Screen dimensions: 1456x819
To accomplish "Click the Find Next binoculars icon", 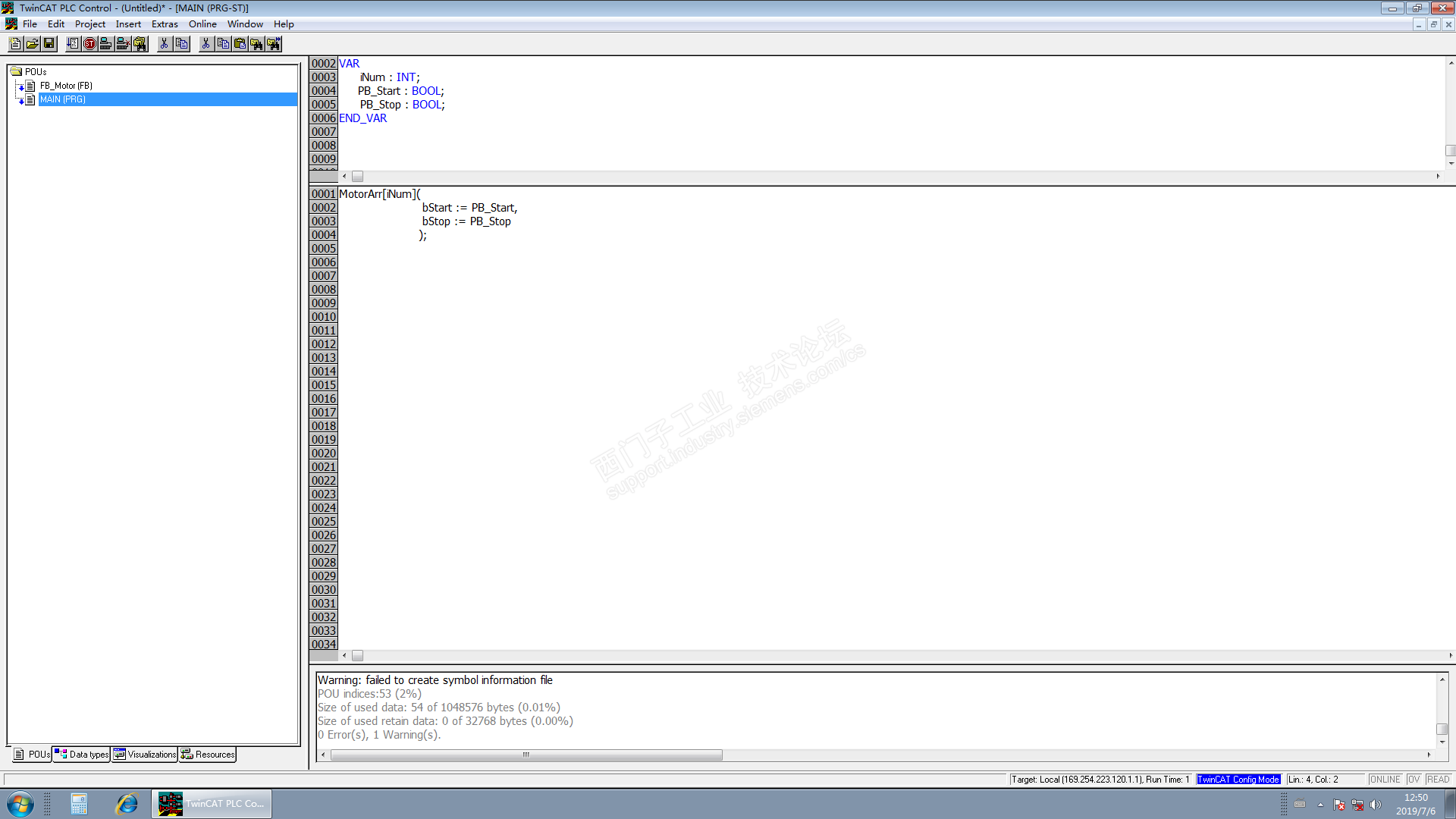I will [x=274, y=44].
